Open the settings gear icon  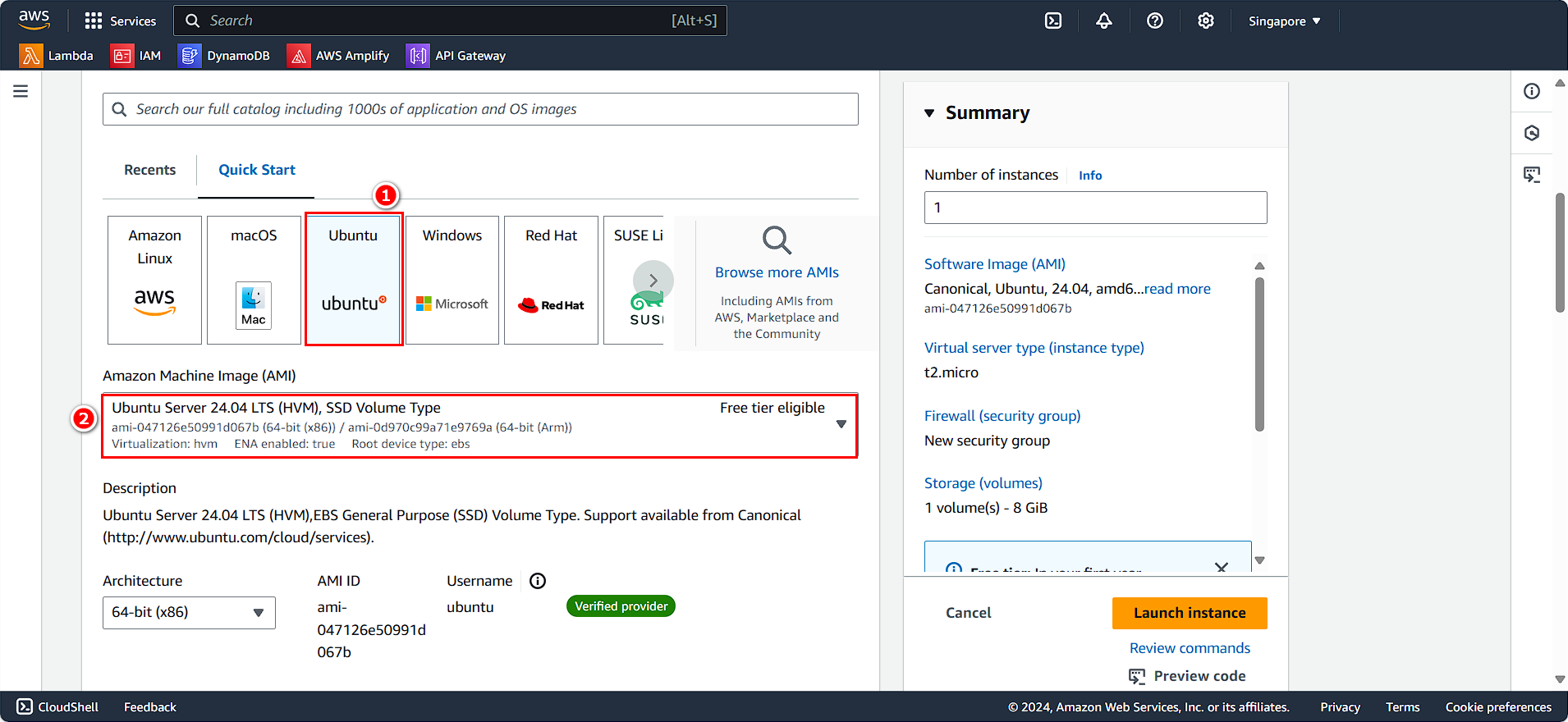coord(1206,21)
